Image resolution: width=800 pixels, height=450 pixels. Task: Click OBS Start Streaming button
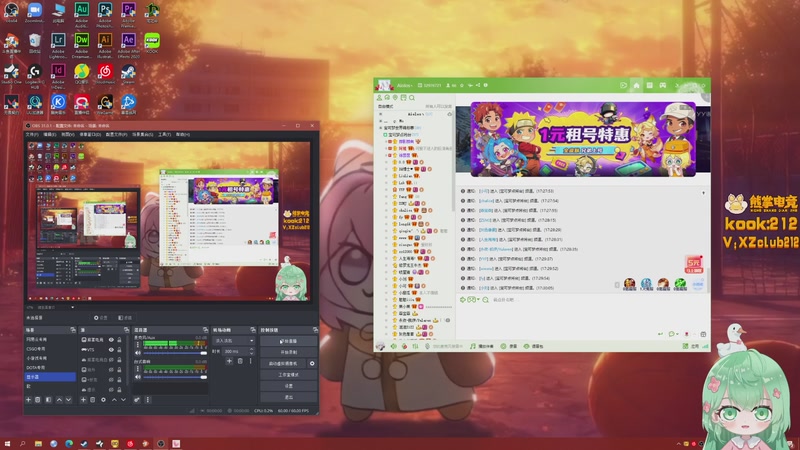(x=288, y=341)
